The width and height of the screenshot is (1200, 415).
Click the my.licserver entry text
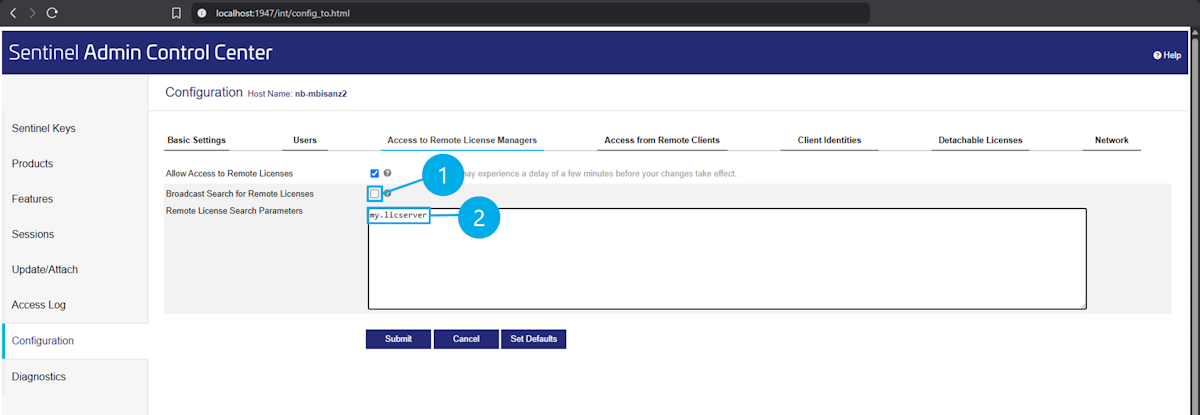pos(398,216)
